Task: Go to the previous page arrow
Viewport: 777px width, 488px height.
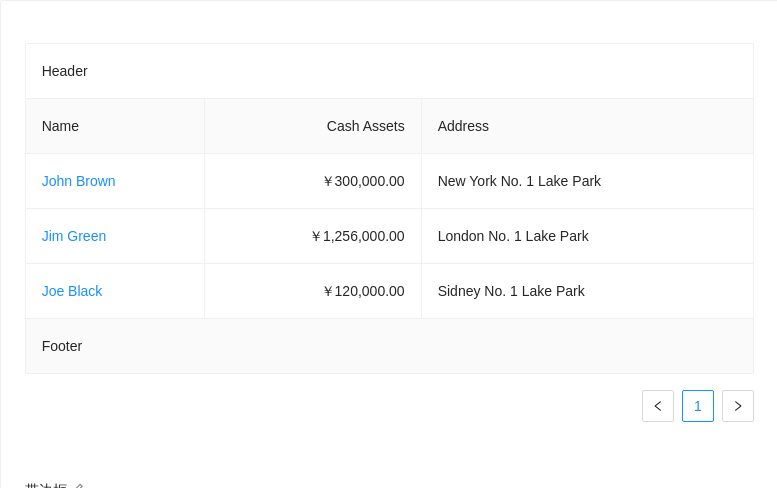Action: tap(657, 406)
